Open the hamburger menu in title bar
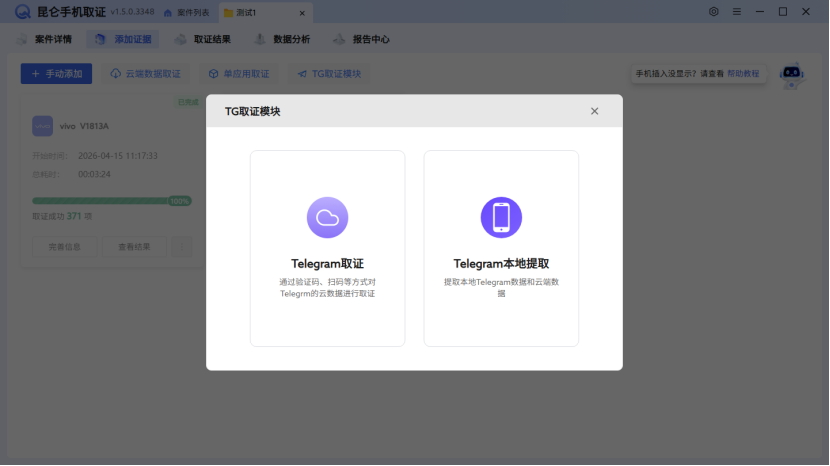The width and height of the screenshot is (830, 466). tap(736, 12)
